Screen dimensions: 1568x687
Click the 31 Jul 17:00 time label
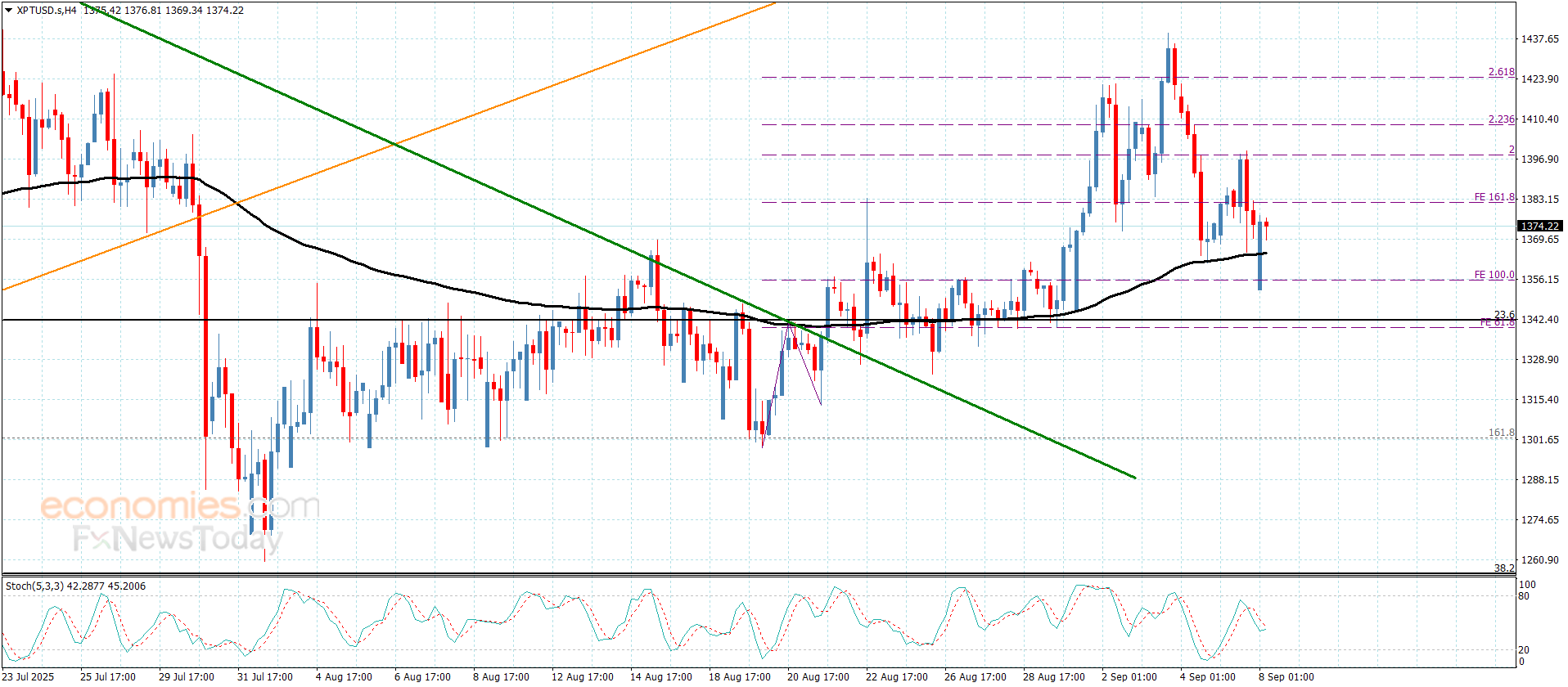tap(265, 677)
